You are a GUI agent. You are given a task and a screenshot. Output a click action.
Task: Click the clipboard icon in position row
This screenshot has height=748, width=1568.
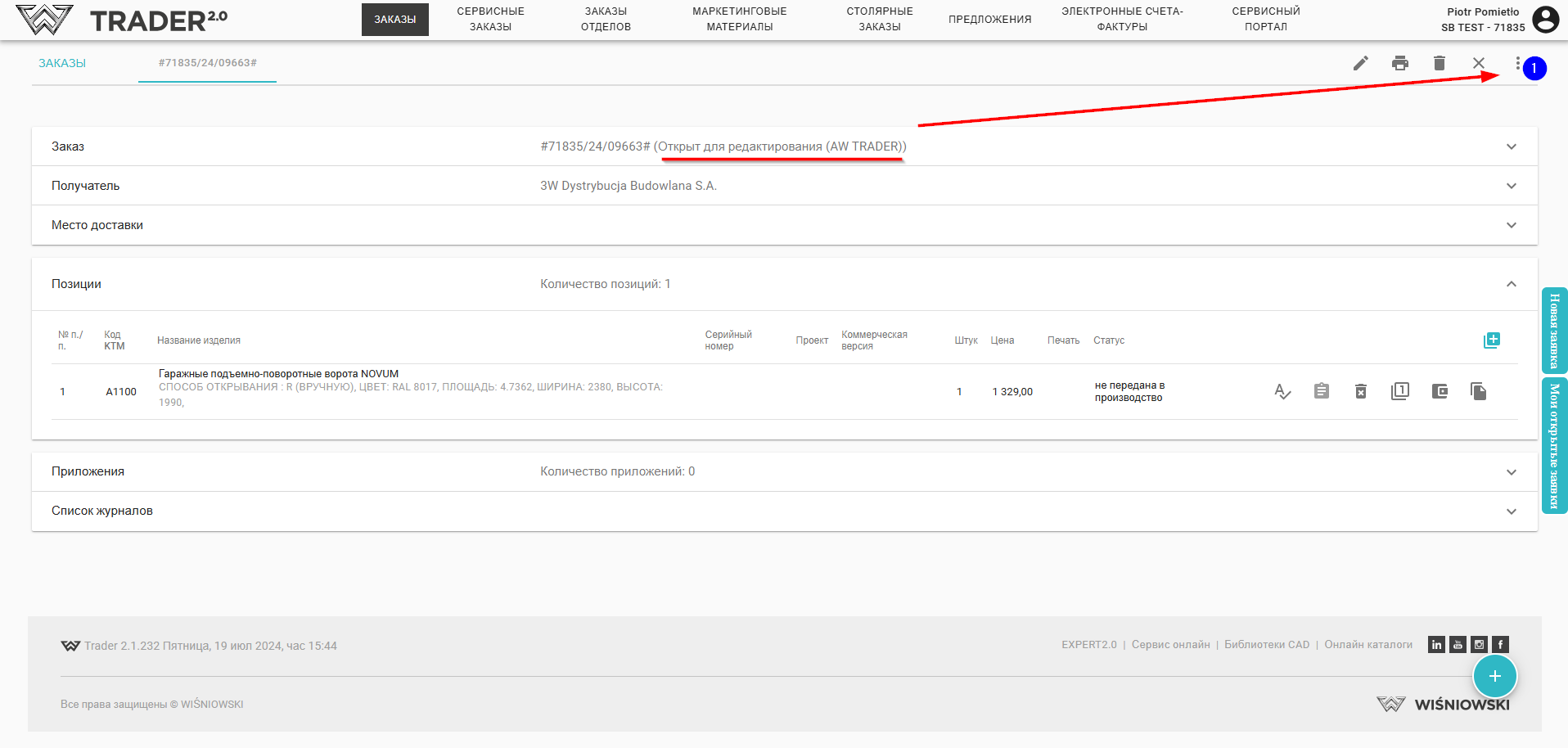(1321, 391)
